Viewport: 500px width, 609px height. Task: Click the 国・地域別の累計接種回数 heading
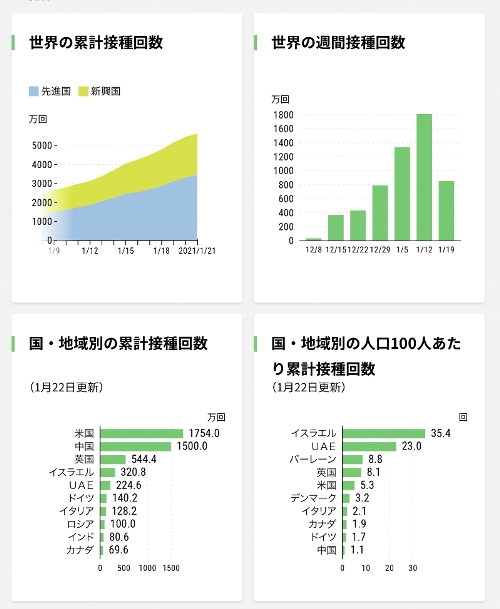[x=118, y=343]
